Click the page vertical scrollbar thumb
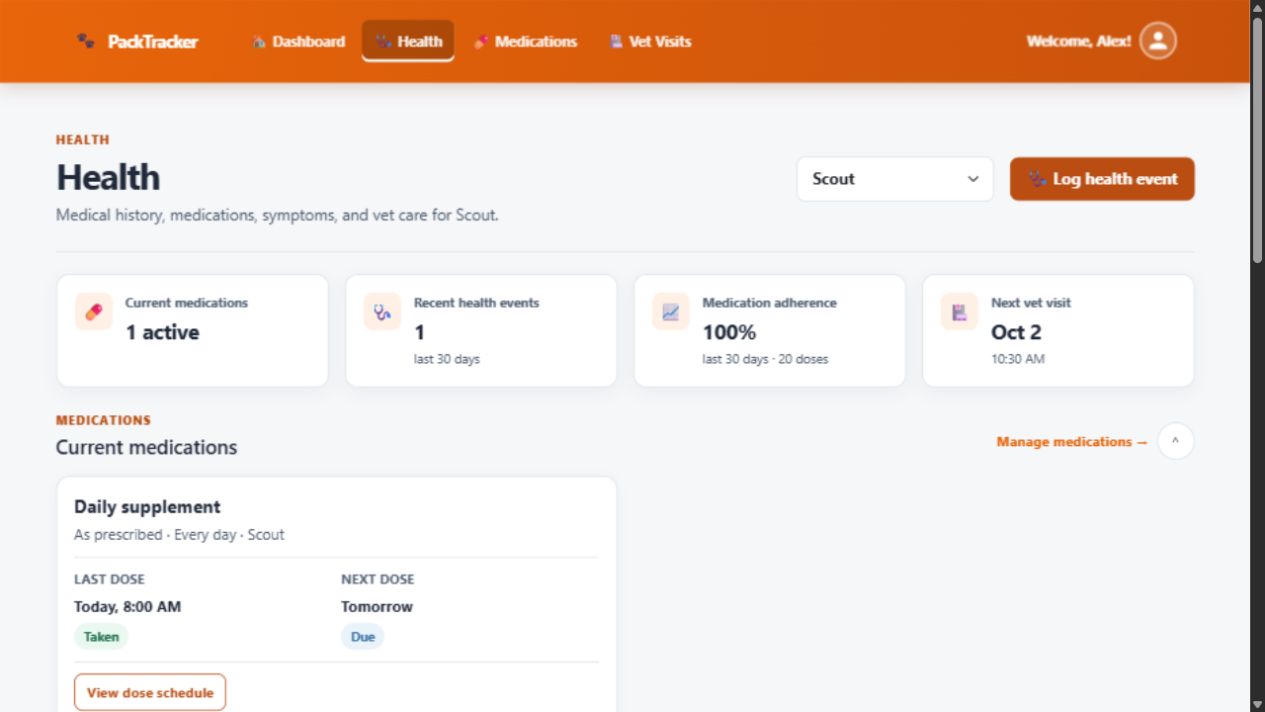The image size is (1265, 712). coord(1258,140)
